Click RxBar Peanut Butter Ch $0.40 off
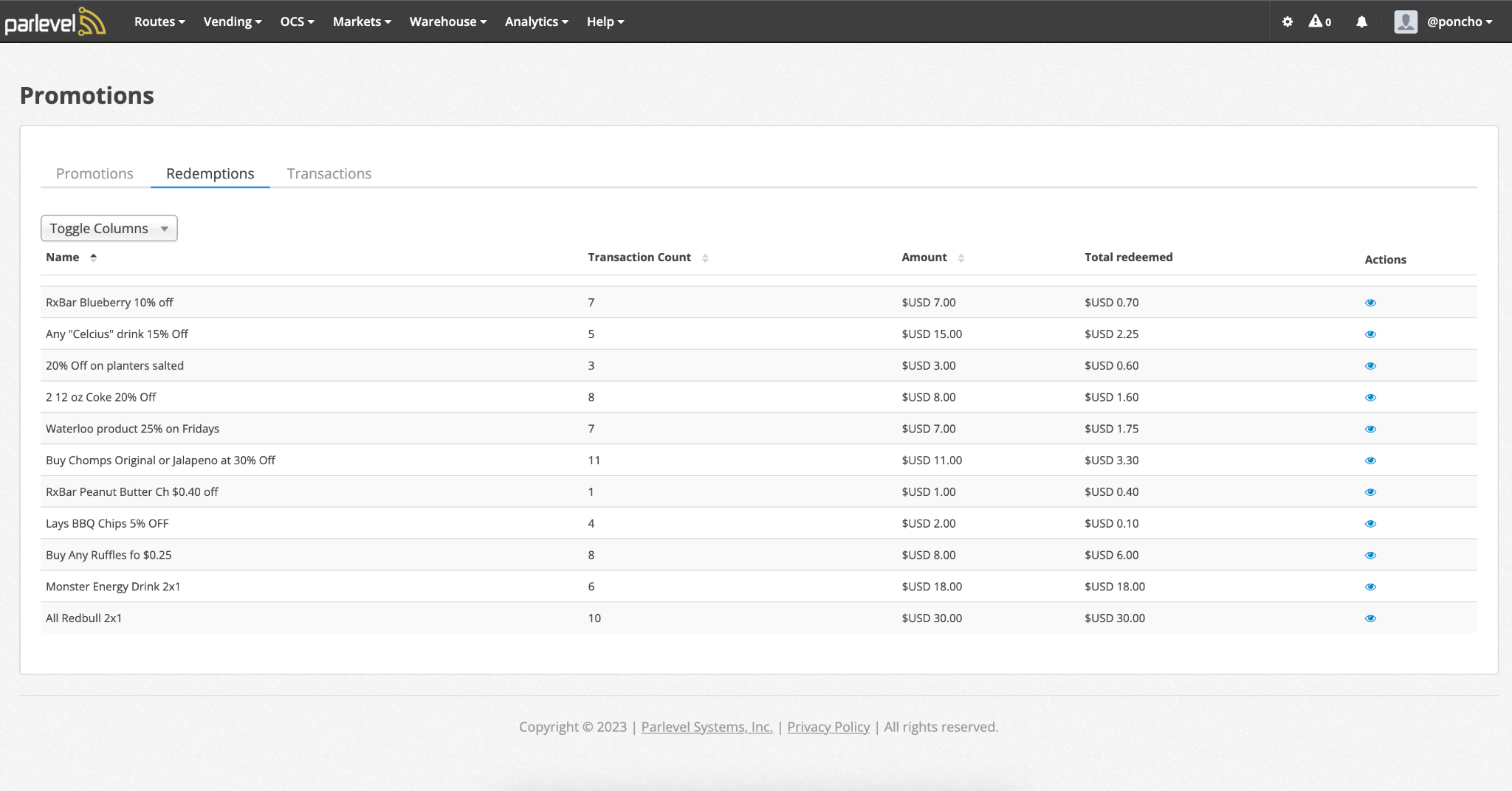 click(x=132, y=492)
